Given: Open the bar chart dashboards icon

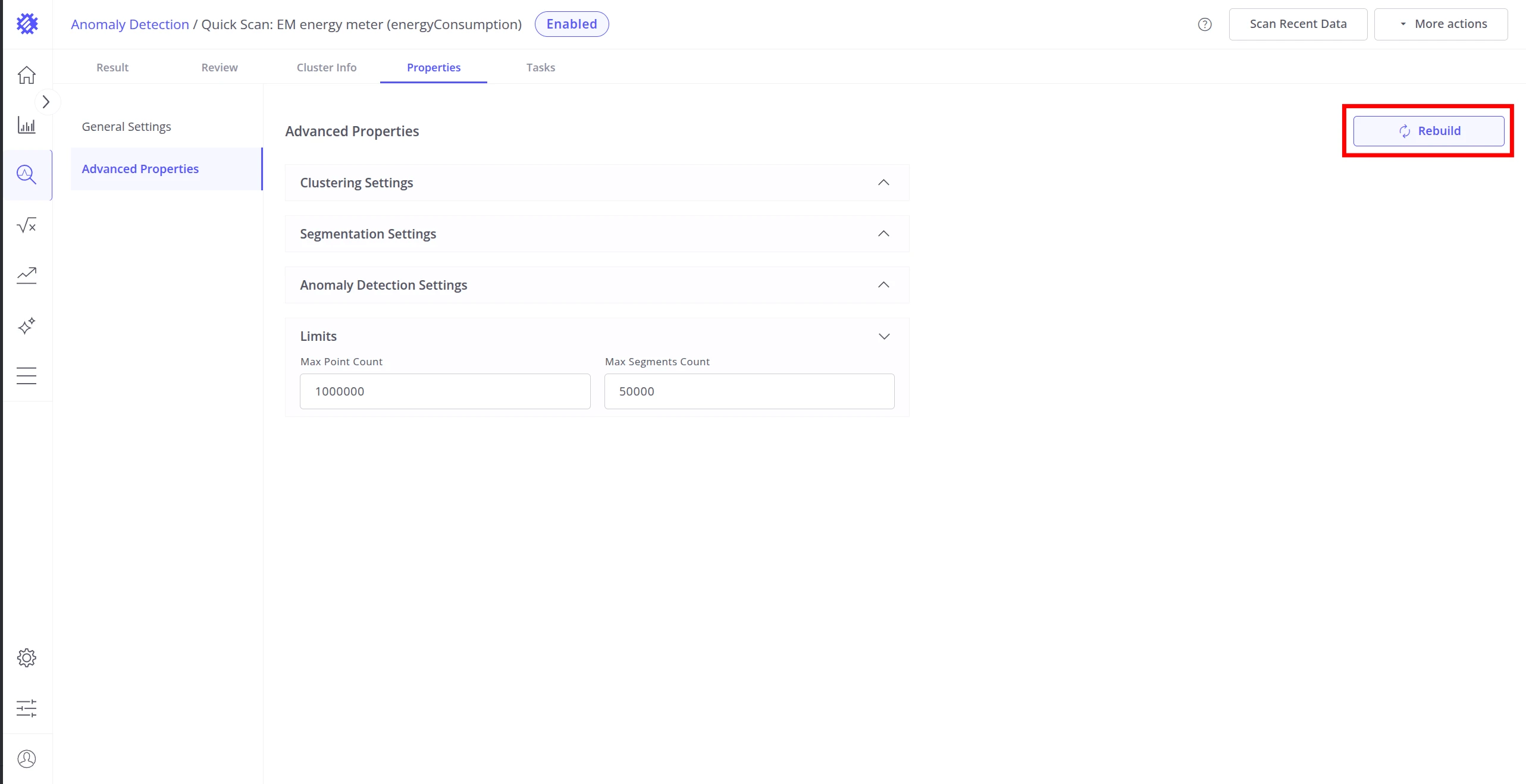Looking at the screenshot, I should 27,125.
